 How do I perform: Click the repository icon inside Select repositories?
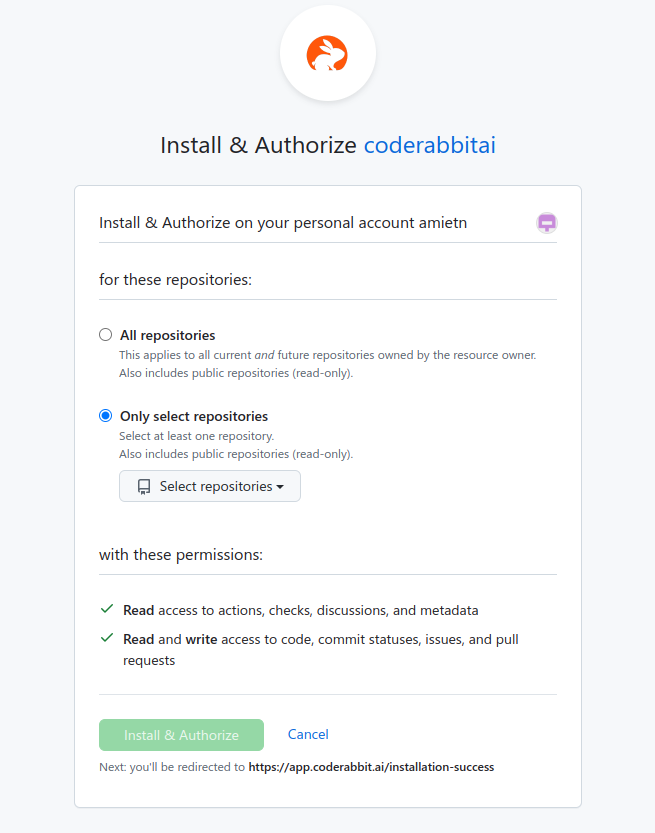[144, 487]
